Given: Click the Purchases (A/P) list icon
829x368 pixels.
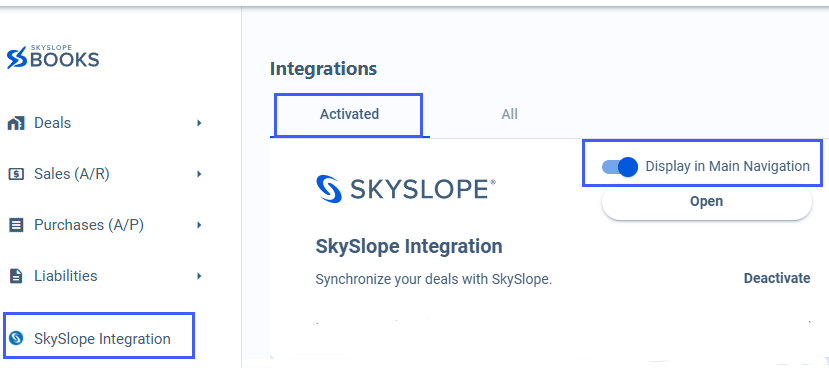Looking at the screenshot, I should [16, 225].
